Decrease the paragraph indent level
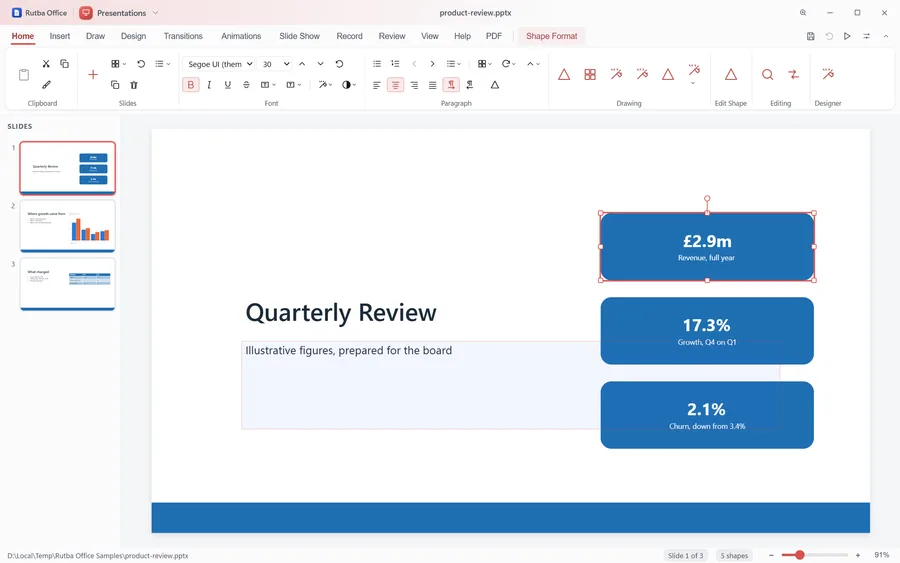The height and width of the screenshot is (563, 900). pyautogui.click(x=414, y=64)
